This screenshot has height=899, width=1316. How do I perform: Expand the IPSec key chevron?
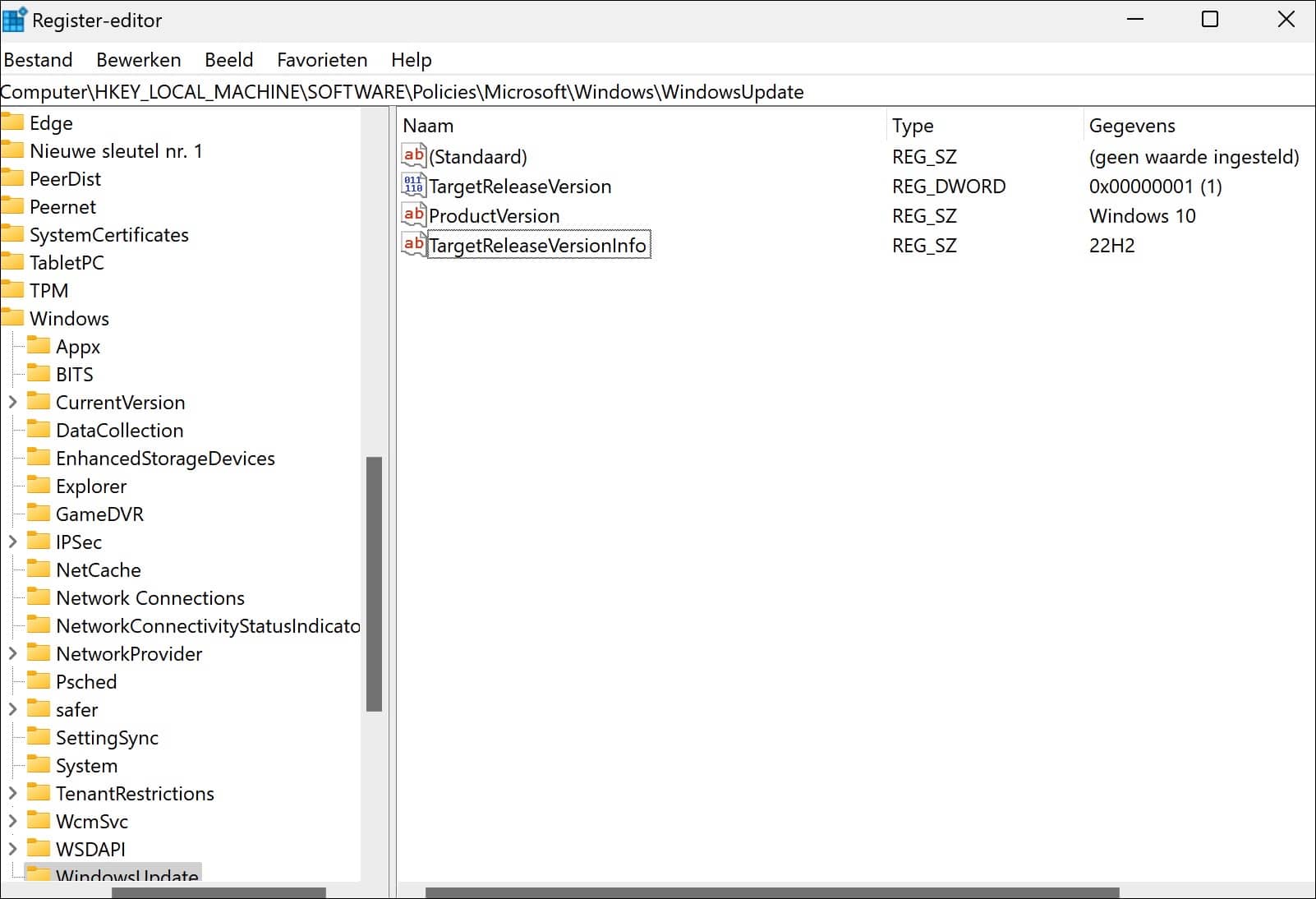tap(12, 542)
